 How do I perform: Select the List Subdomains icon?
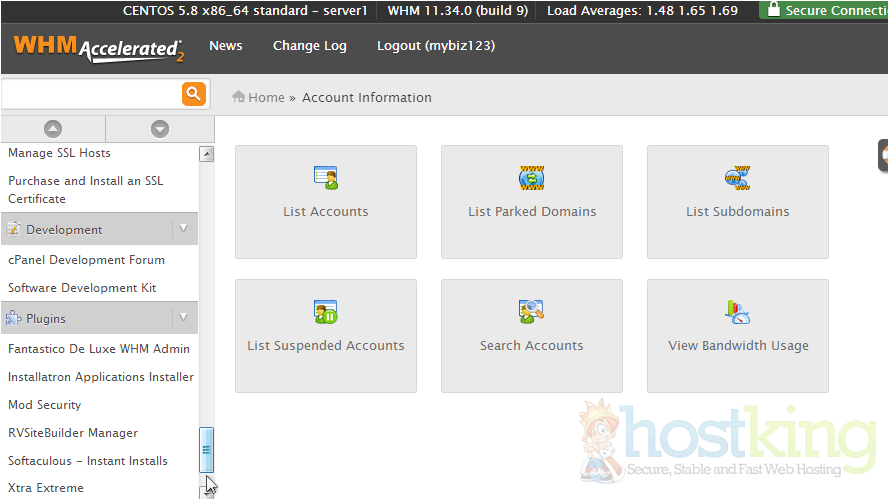738,178
